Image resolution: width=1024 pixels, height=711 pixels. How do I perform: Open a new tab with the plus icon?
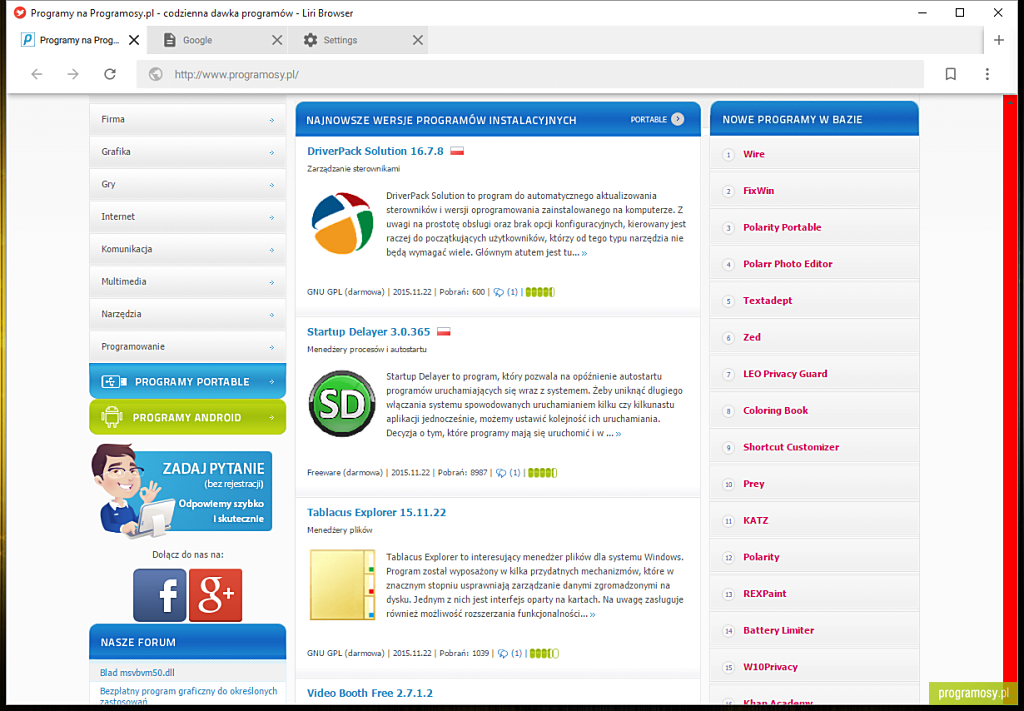pyautogui.click(x=999, y=40)
